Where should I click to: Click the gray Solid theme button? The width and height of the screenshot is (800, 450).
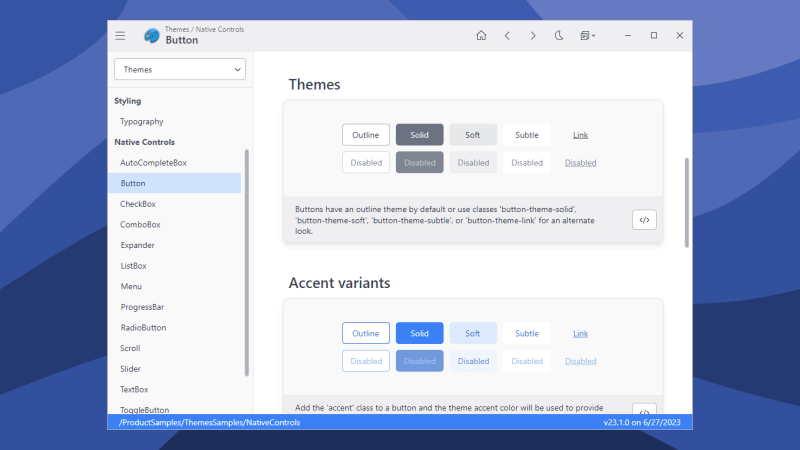pyautogui.click(x=419, y=135)
